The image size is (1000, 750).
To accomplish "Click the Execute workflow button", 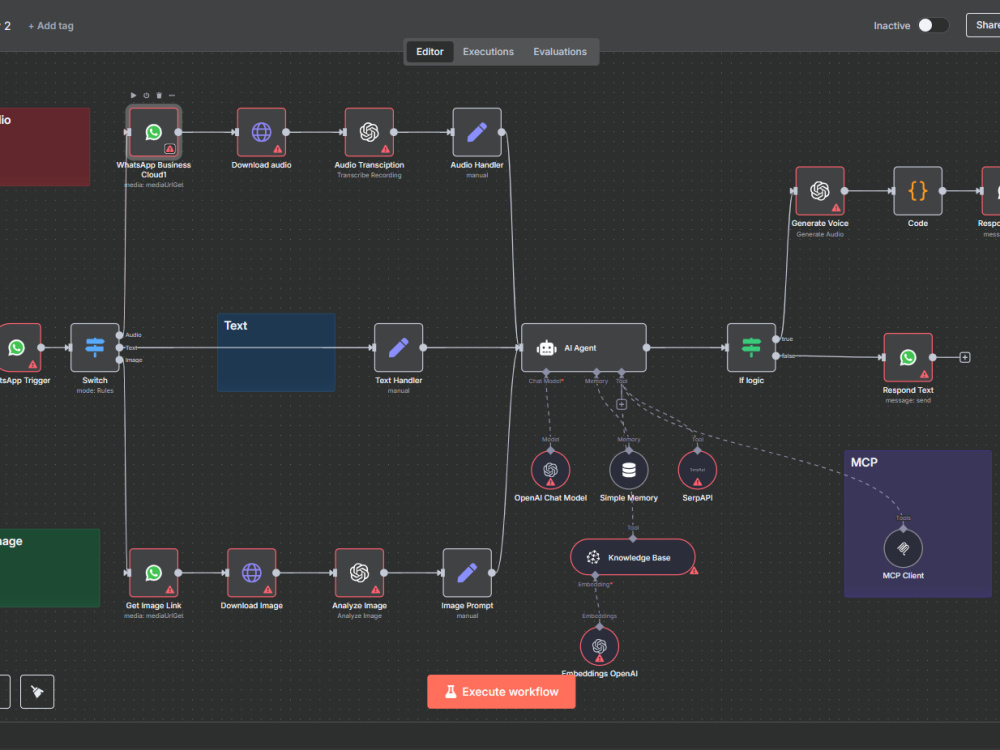I will coord(501,692).
